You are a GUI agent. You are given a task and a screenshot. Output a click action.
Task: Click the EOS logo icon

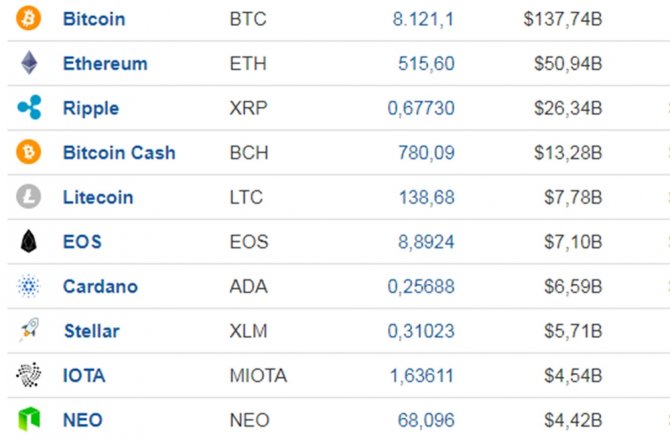tap(29, 241)
